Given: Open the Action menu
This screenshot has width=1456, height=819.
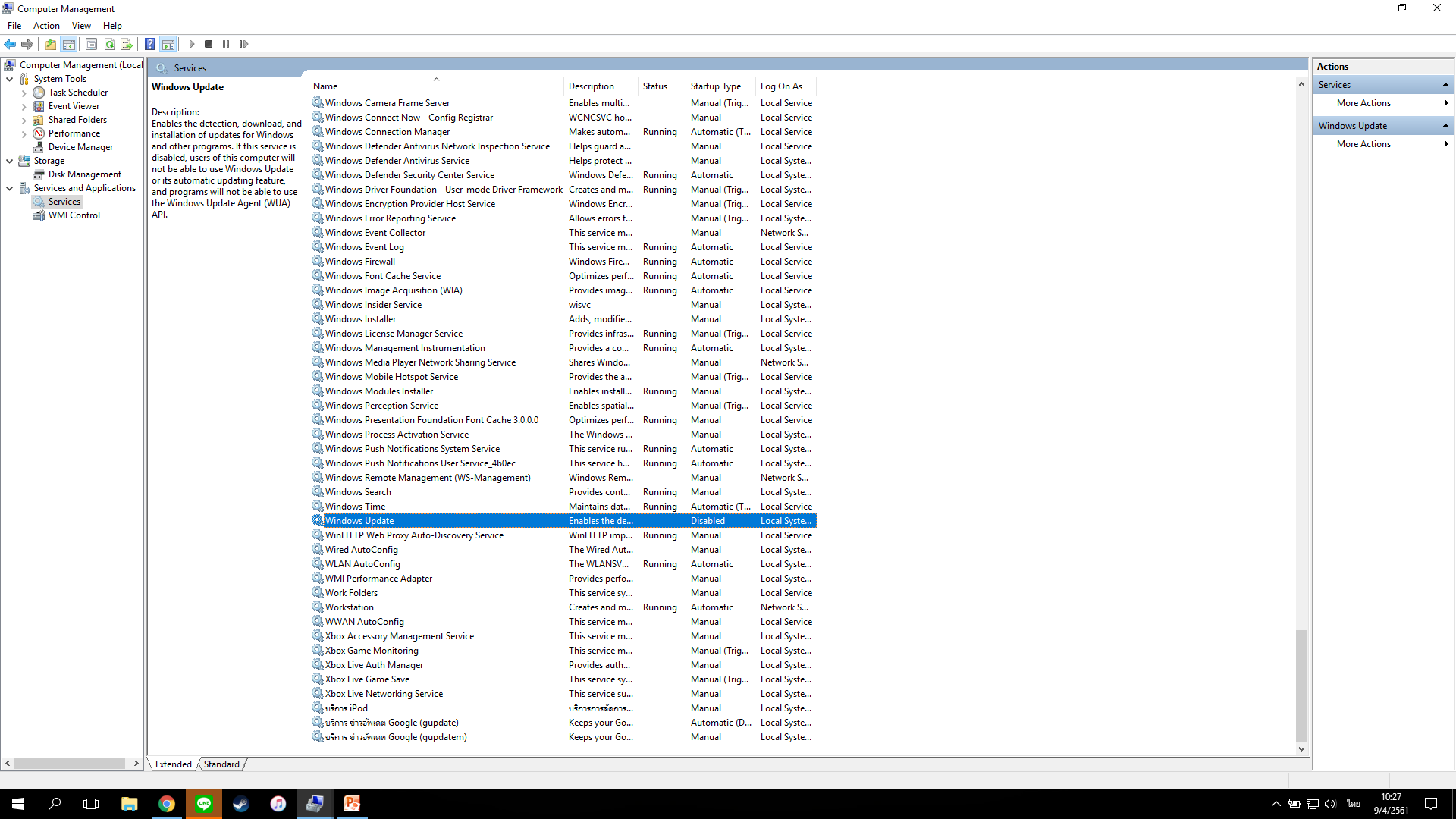Looking at the screenshot, I should (46, 26).
